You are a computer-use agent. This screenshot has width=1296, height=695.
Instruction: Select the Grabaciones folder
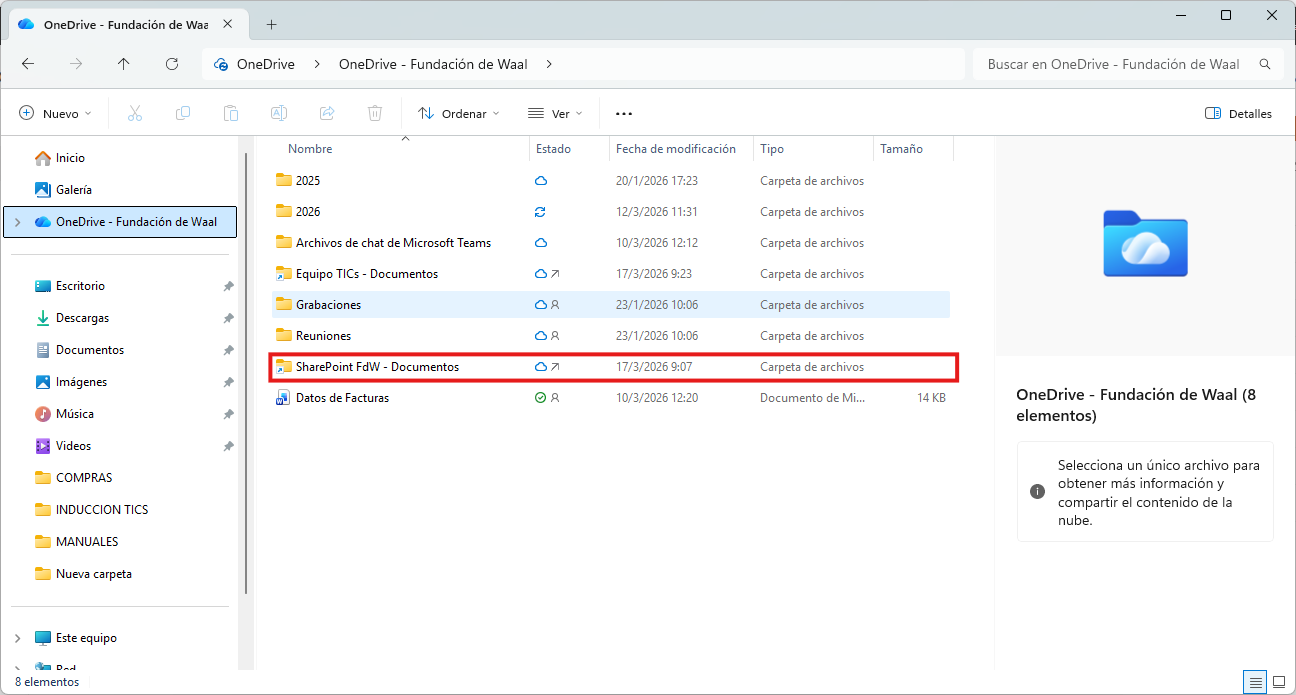click(611, 305)
